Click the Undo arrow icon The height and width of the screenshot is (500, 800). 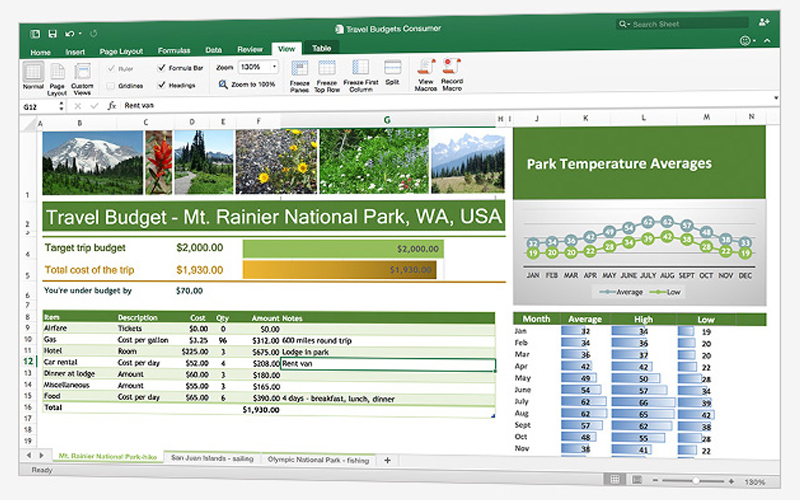point(69,34)
